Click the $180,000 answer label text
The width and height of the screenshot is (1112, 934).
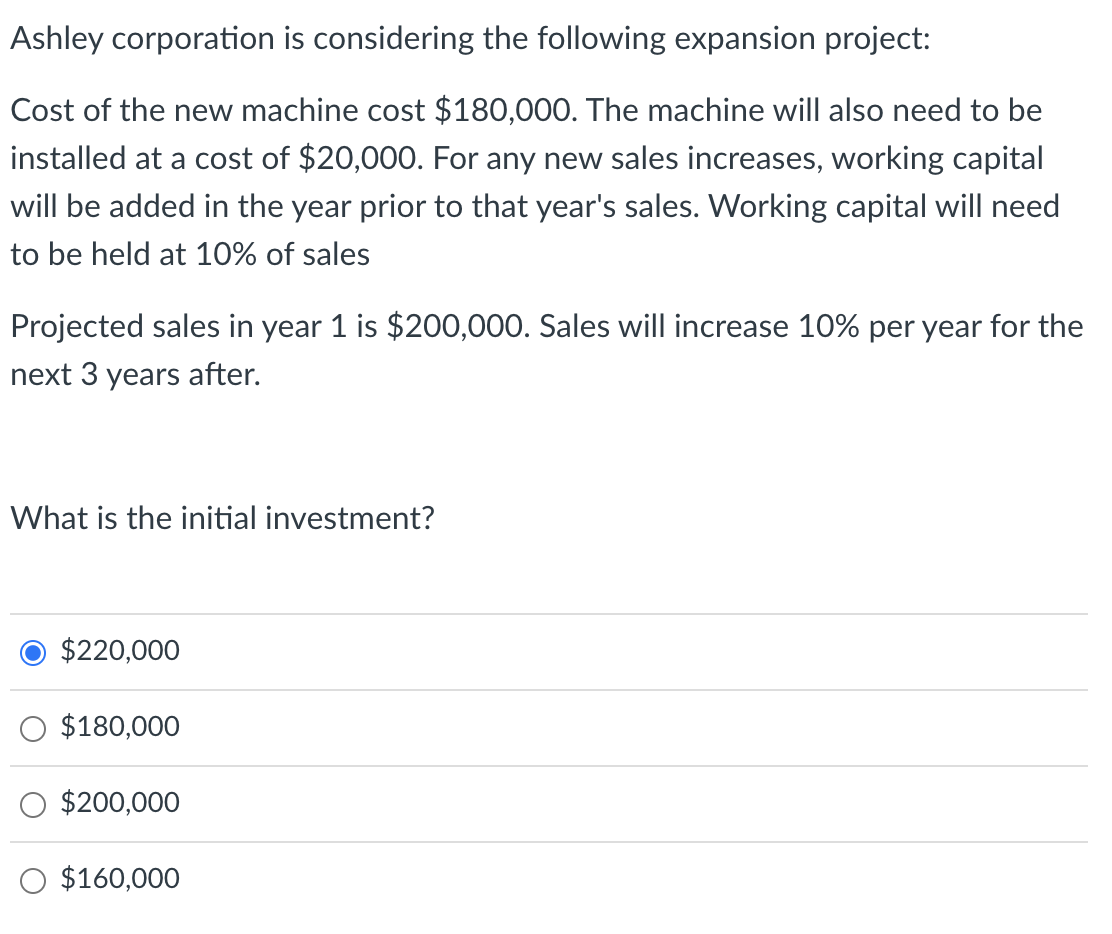119,727
